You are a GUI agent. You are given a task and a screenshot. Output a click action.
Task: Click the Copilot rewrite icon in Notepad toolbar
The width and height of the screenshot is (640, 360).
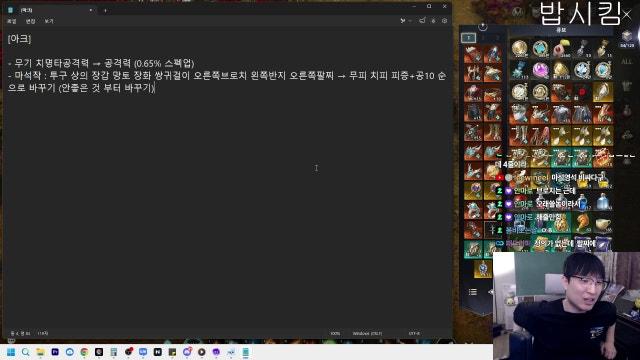click(x=403, y=21)
